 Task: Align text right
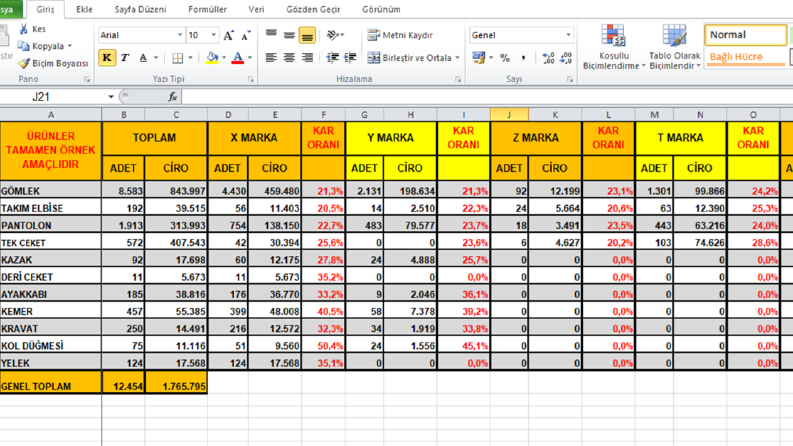click(x=307, y=58)
